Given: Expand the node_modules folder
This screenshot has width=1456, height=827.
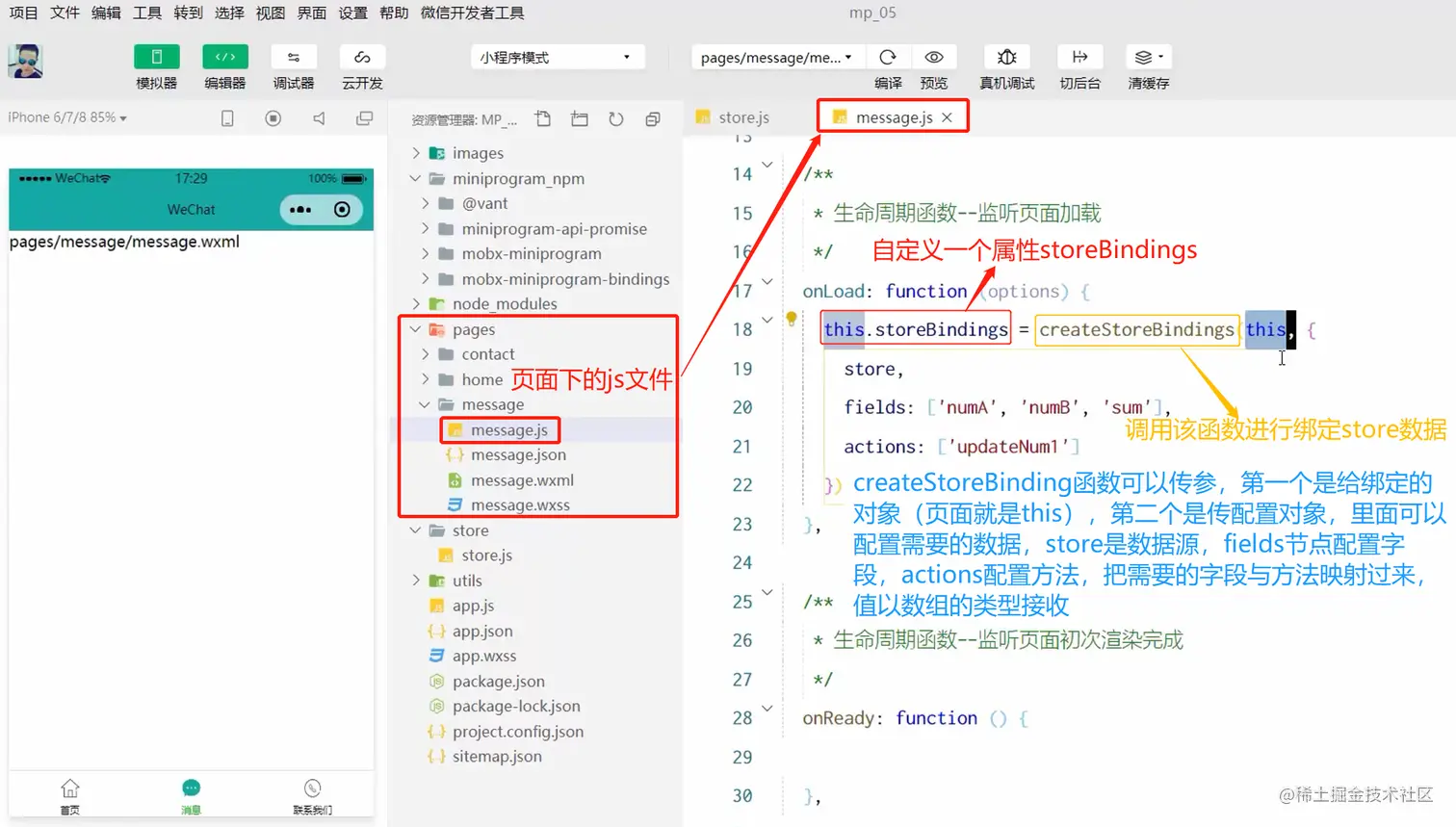Looking at the screenshot, I should (x=416, y=304).
